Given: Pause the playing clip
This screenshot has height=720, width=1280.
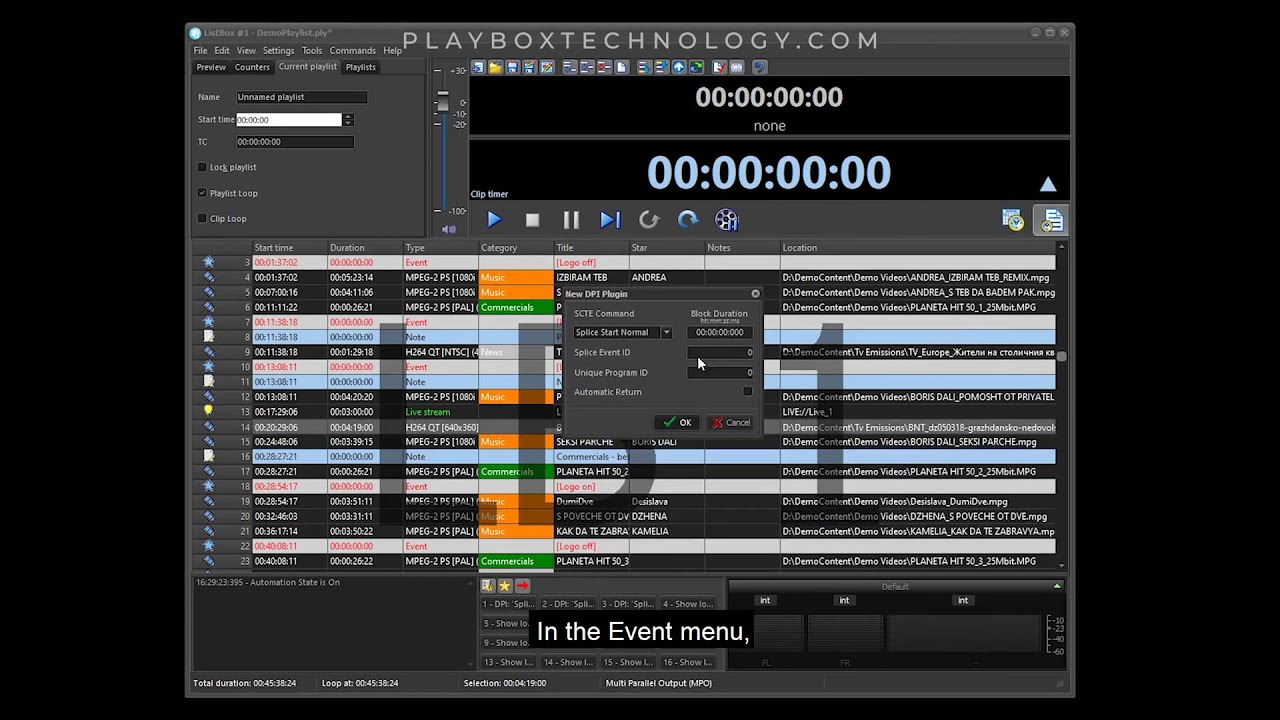Looking at the screenshot, I should click(x=571, y=220).
